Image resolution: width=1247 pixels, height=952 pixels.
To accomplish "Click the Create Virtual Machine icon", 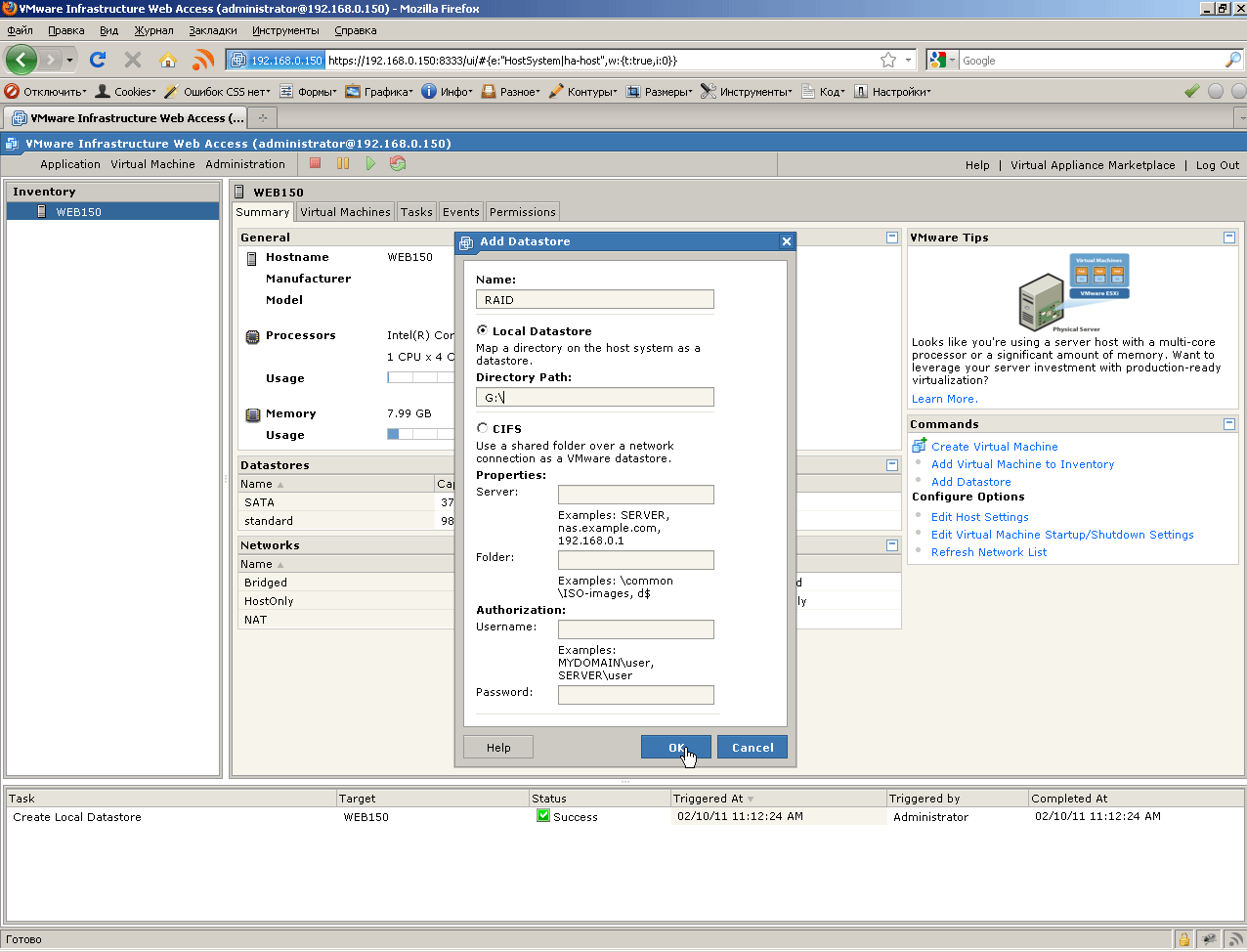I will (x=920, y=446).
